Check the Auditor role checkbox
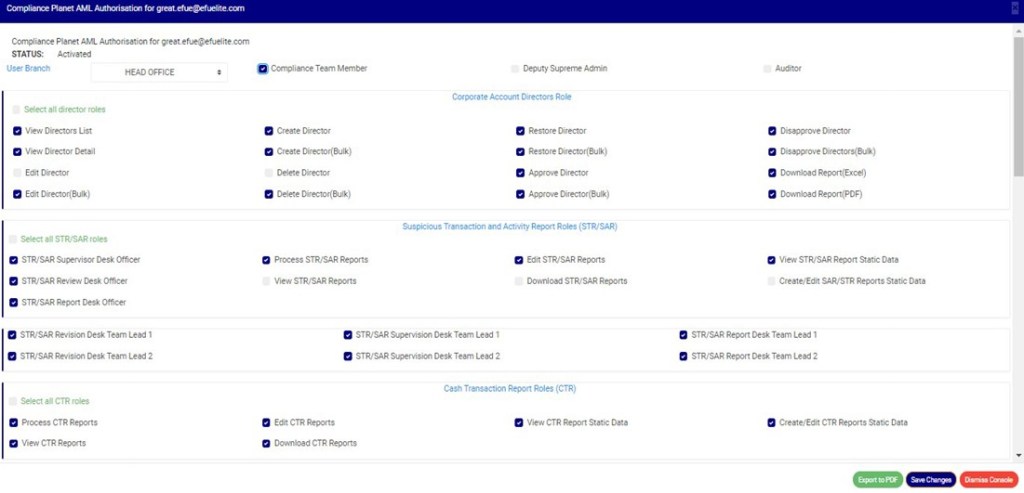Screen dimensions: 1024x493 tap(767, 69)
